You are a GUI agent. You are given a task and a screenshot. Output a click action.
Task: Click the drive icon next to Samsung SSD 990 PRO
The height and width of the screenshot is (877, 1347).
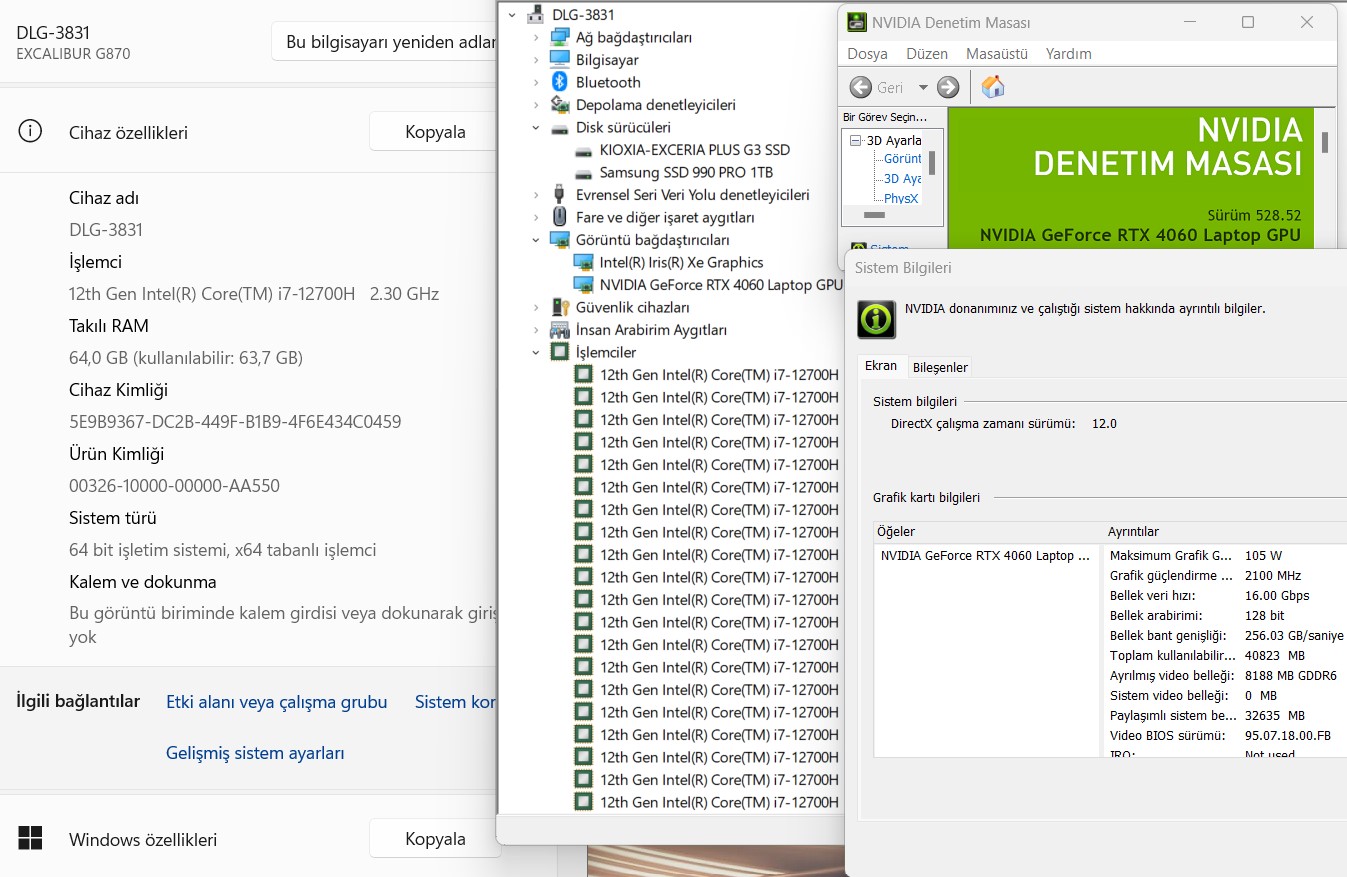tap(584, 173)
